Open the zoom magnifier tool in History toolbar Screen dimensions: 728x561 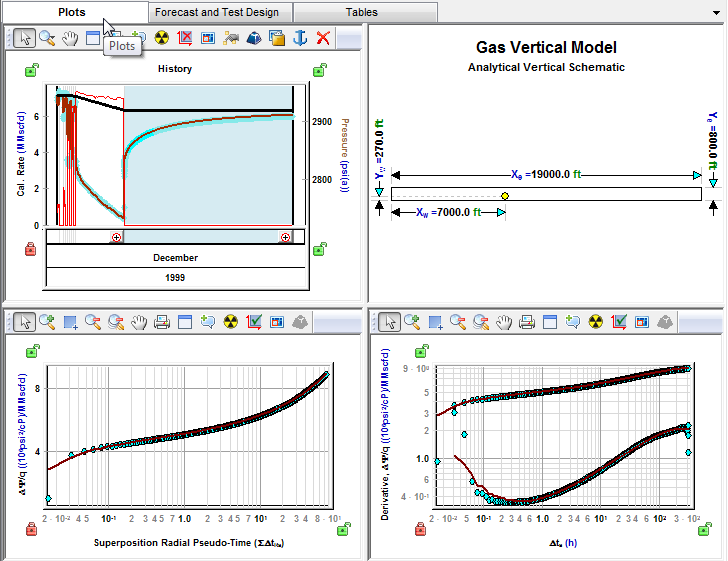(x=47, y=38)
